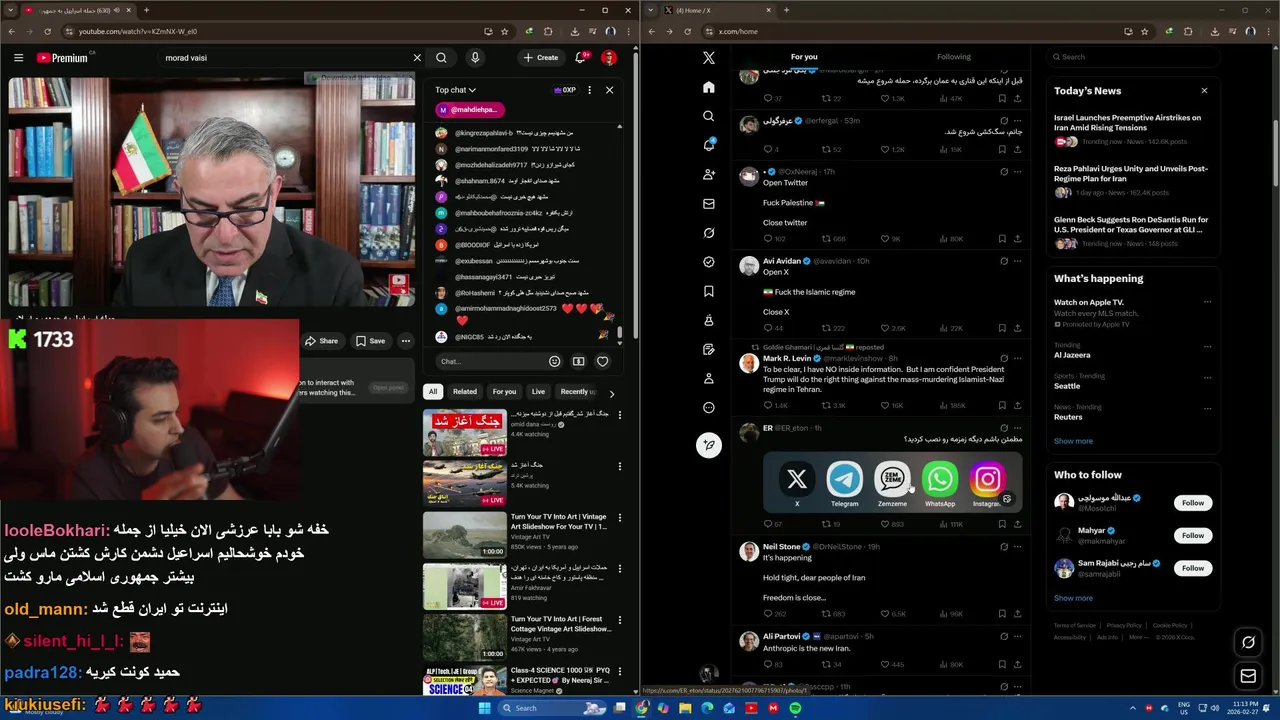Image resolution: width=1280 pixels, height=720 pixels.
Task: Follow the Mahyar account
Action: pyautogui.click(x=1192, y=535)
